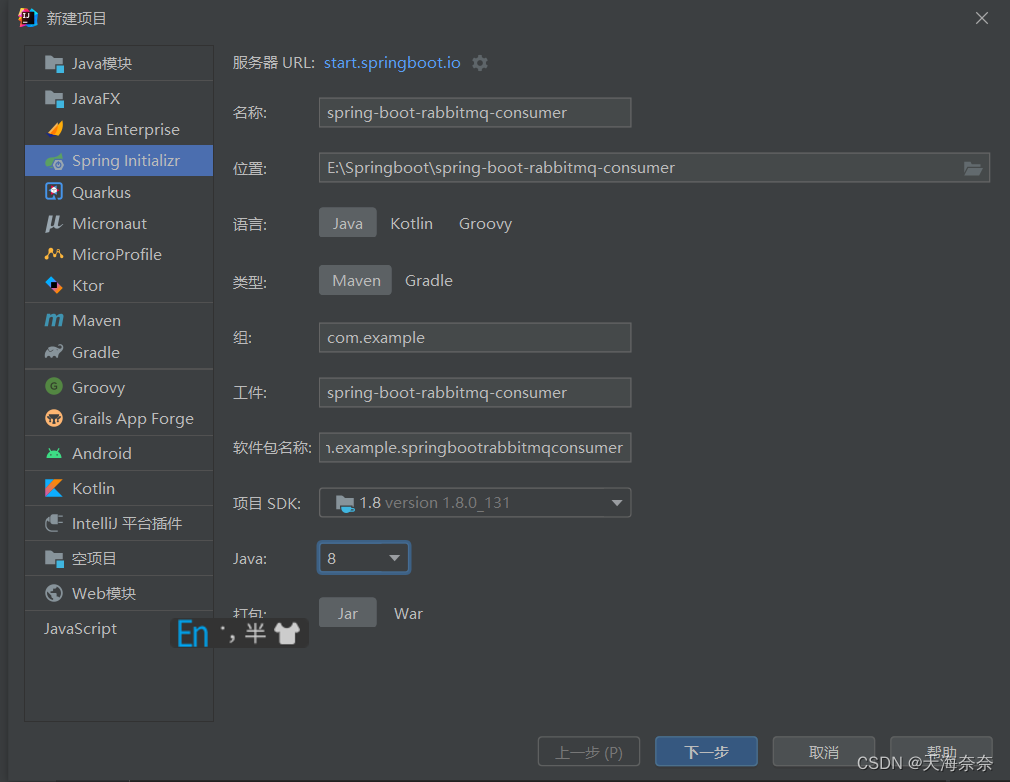Select JavaScript project category
Screen dimensions: 1010x782
(x=119, y=629)
